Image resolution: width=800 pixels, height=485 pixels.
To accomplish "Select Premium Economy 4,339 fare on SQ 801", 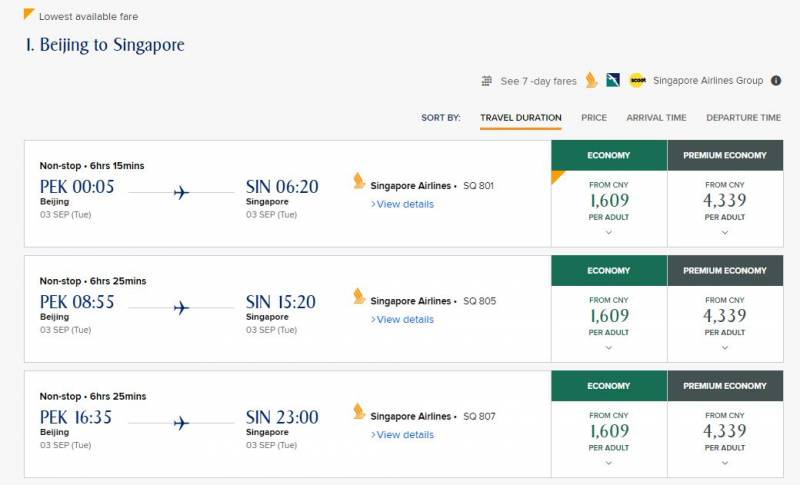I will click(x=725, y=200).
